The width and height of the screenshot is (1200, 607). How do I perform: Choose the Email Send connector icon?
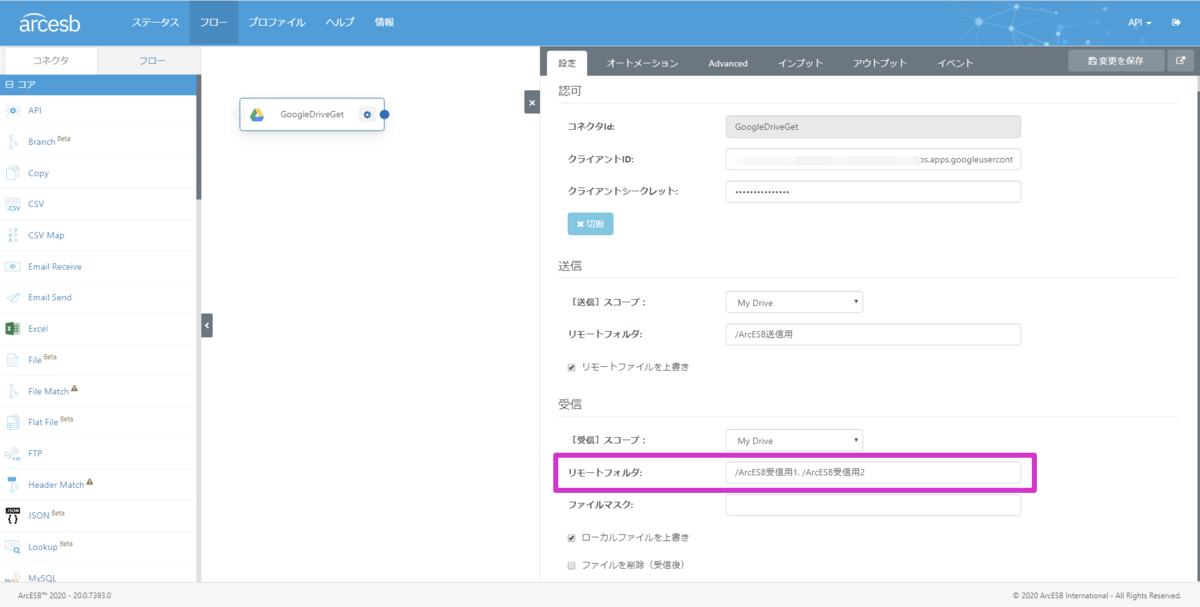[x=13, y=298]
